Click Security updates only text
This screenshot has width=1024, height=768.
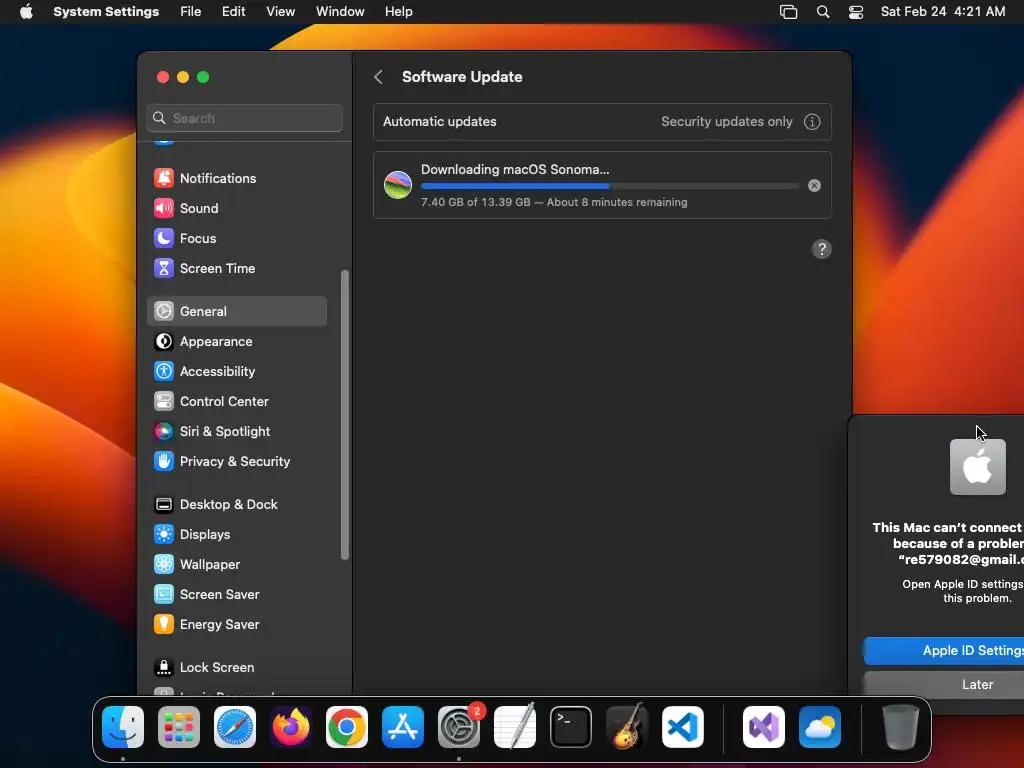(727, 122)
